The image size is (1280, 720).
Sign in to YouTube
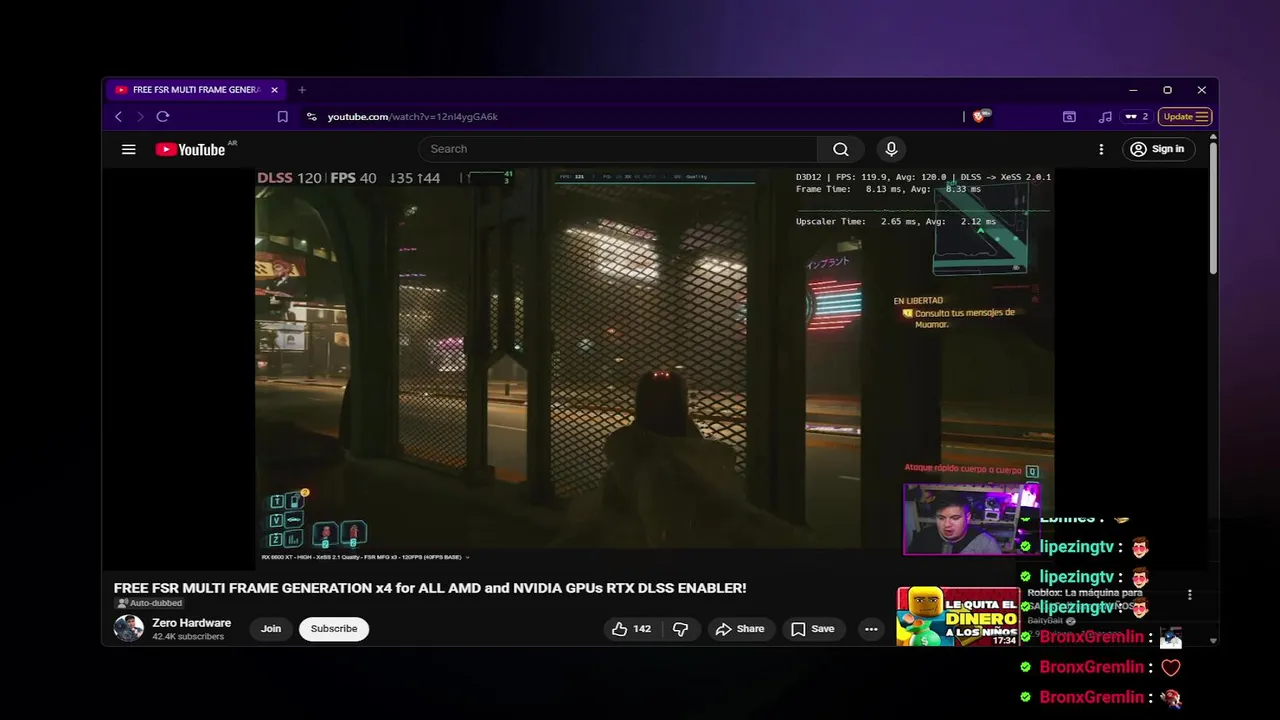tap(1157, 149)
